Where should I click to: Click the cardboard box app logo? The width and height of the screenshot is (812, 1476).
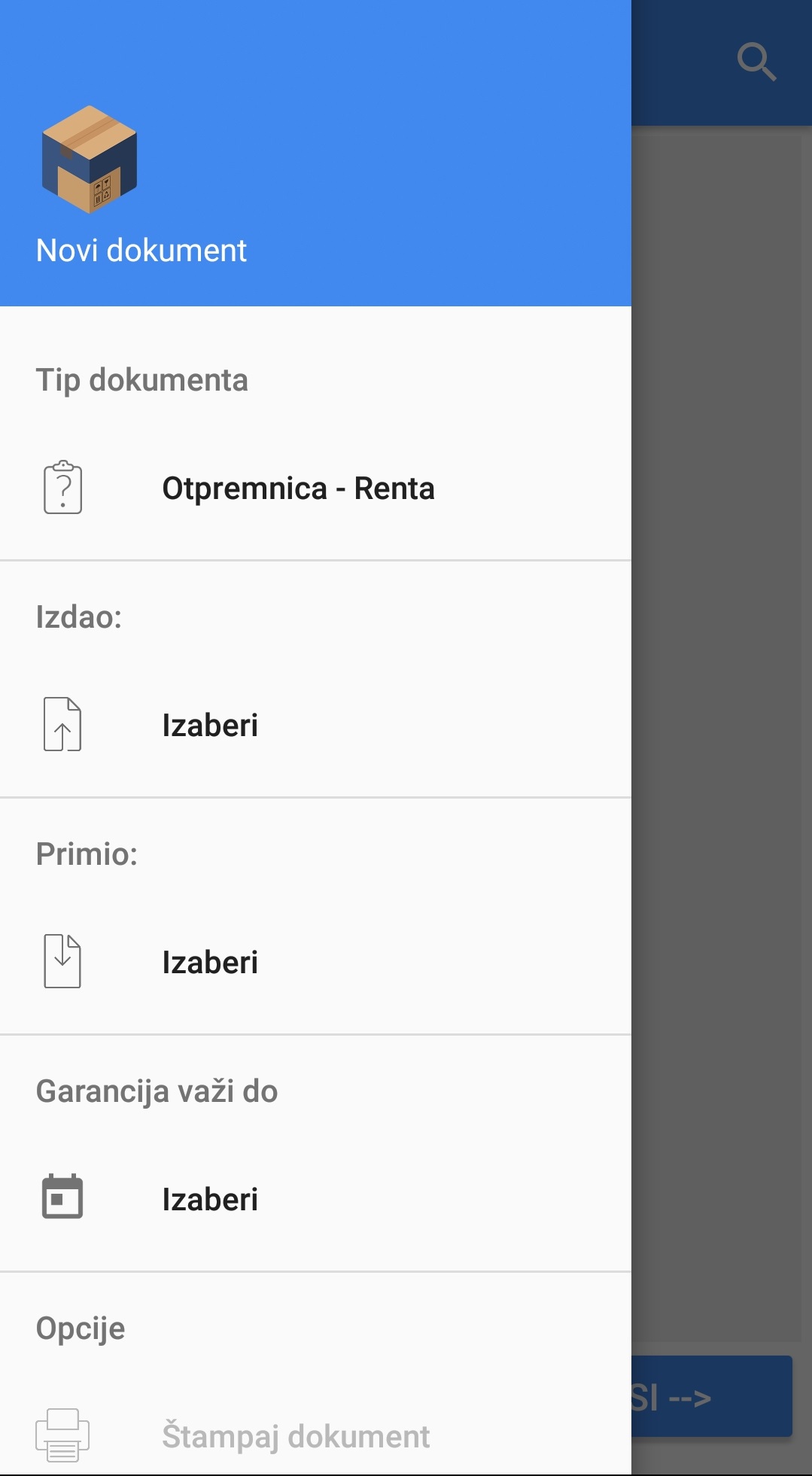tap(90, 160)
